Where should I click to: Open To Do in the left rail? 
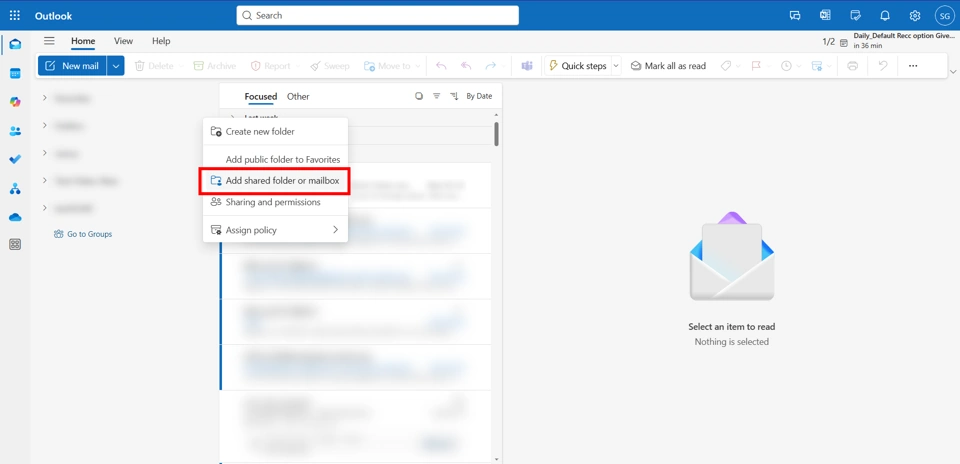point(15,160)
